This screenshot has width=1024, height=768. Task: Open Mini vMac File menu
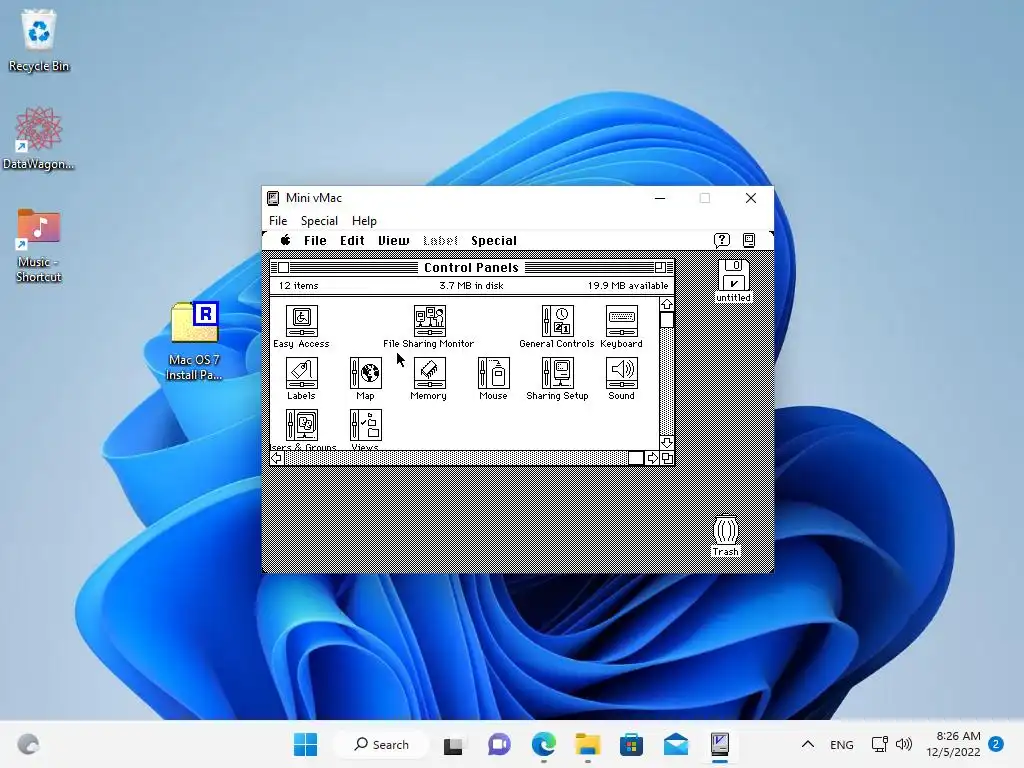click(x=278, y=221)
